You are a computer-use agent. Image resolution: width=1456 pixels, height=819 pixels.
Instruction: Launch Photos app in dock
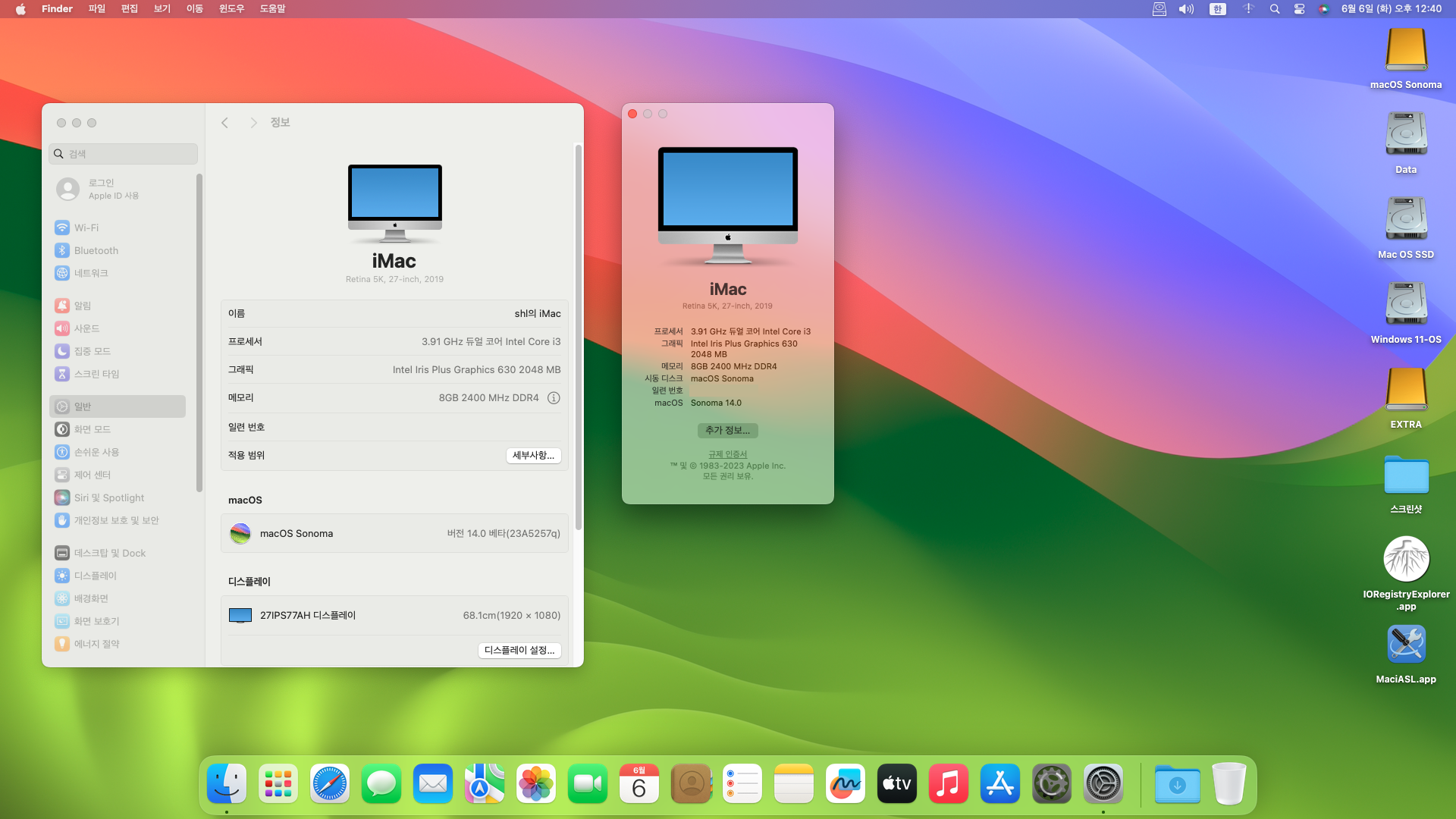coord(535,783)
